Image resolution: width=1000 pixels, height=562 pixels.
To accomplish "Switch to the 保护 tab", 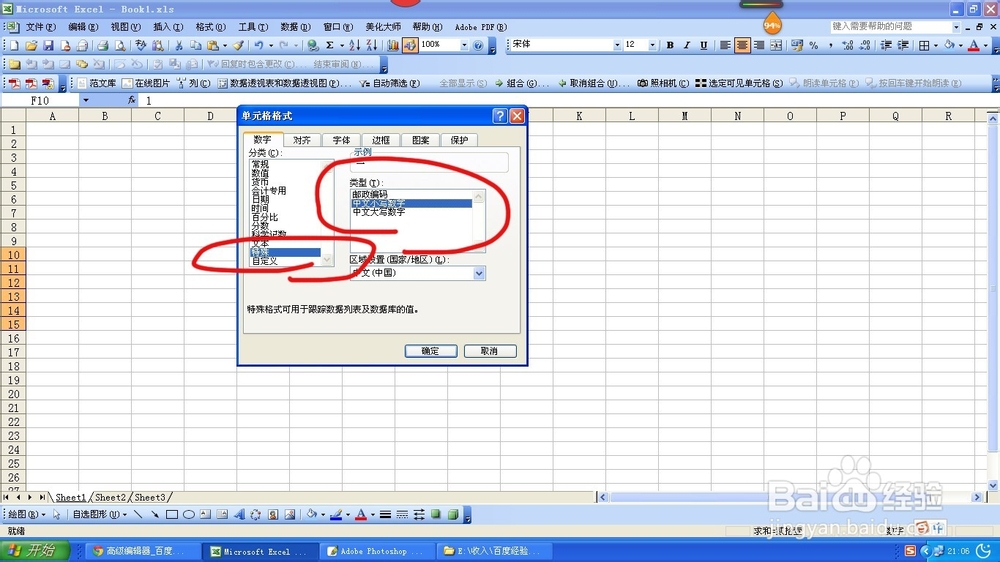I will coord(459,140).
